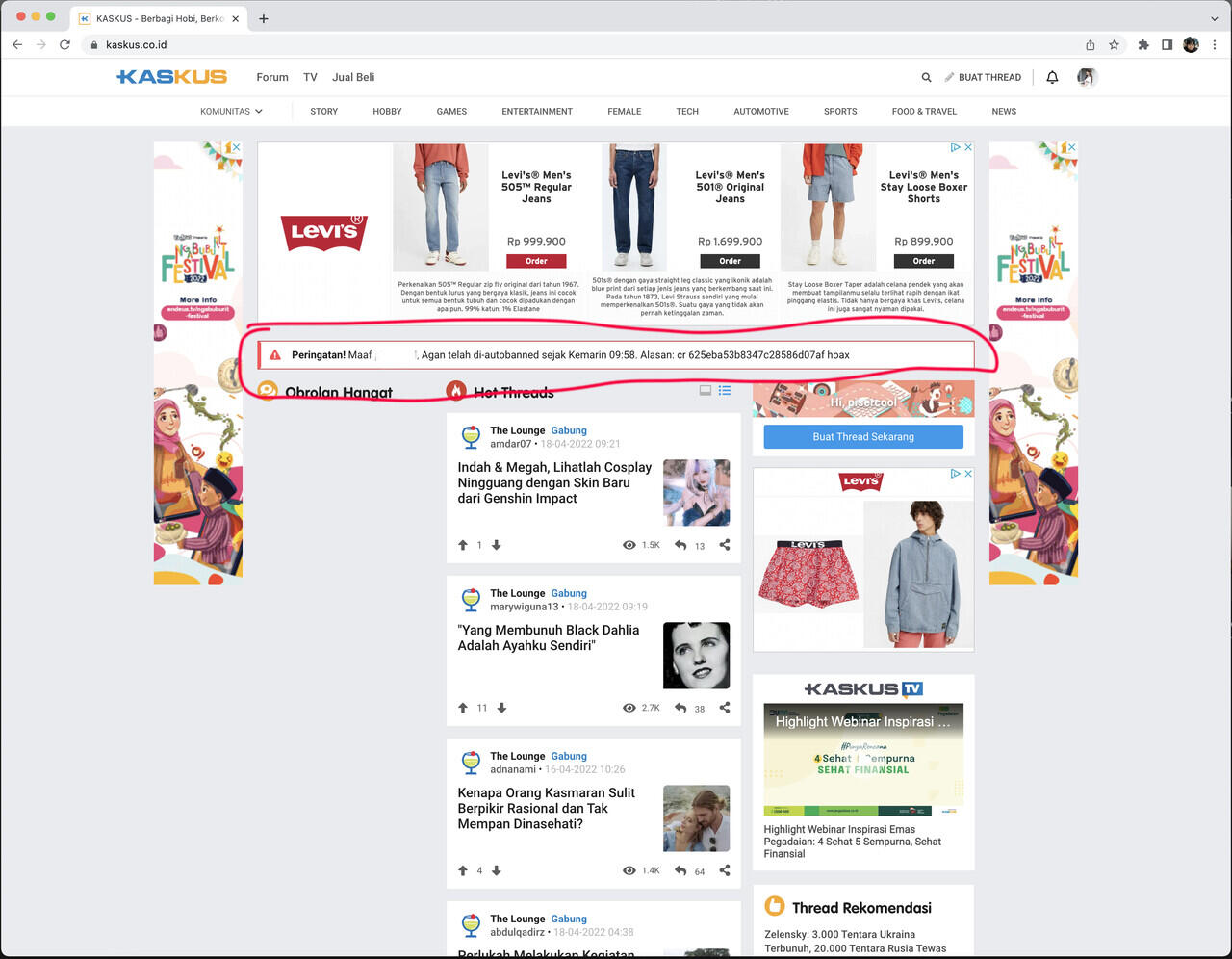Open the Forum menu item
Image resolution: width=1232 pixels, height=959 pixels.
coord(272,77)
